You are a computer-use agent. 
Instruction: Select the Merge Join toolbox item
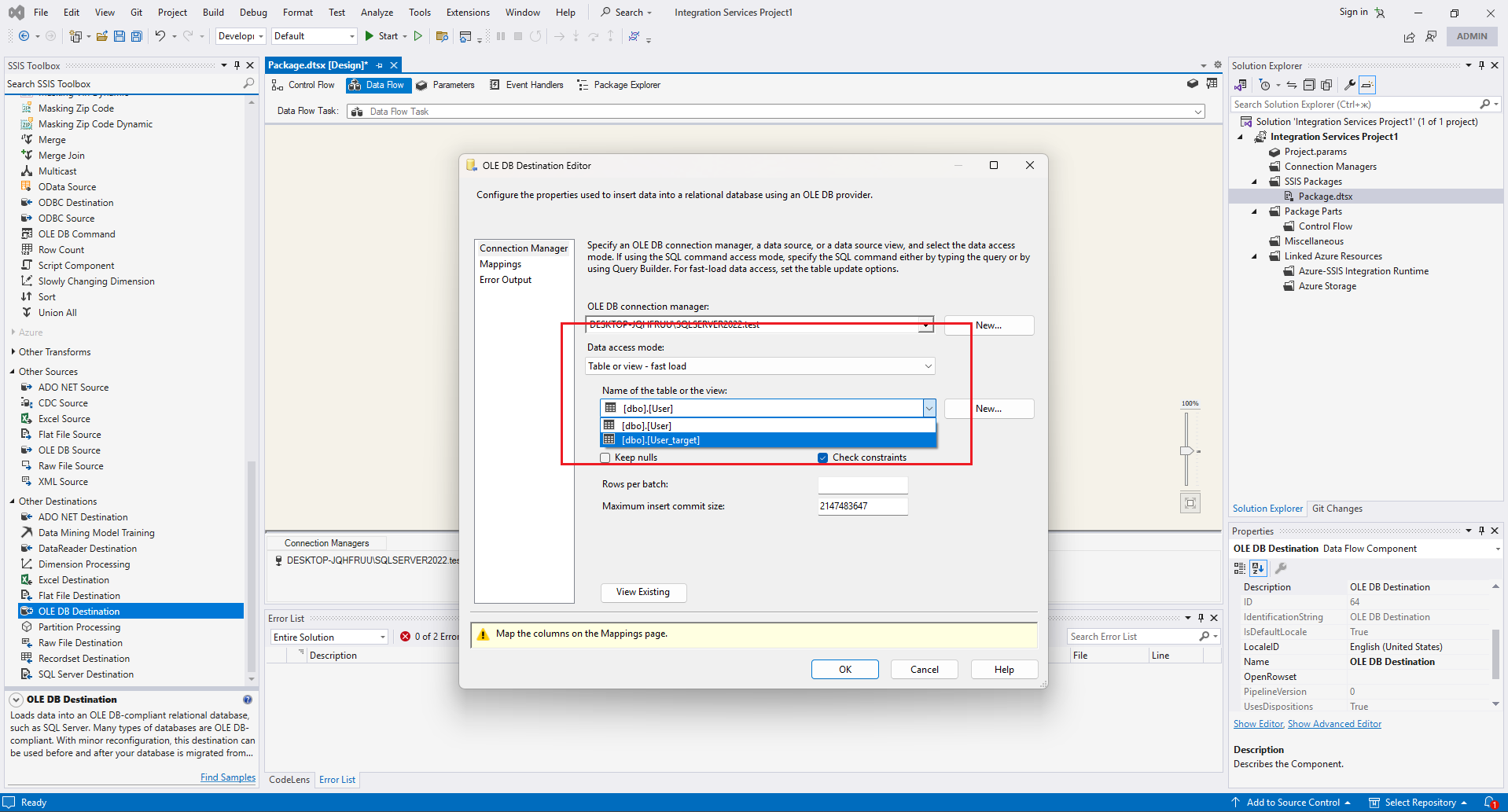coord(61,156)
